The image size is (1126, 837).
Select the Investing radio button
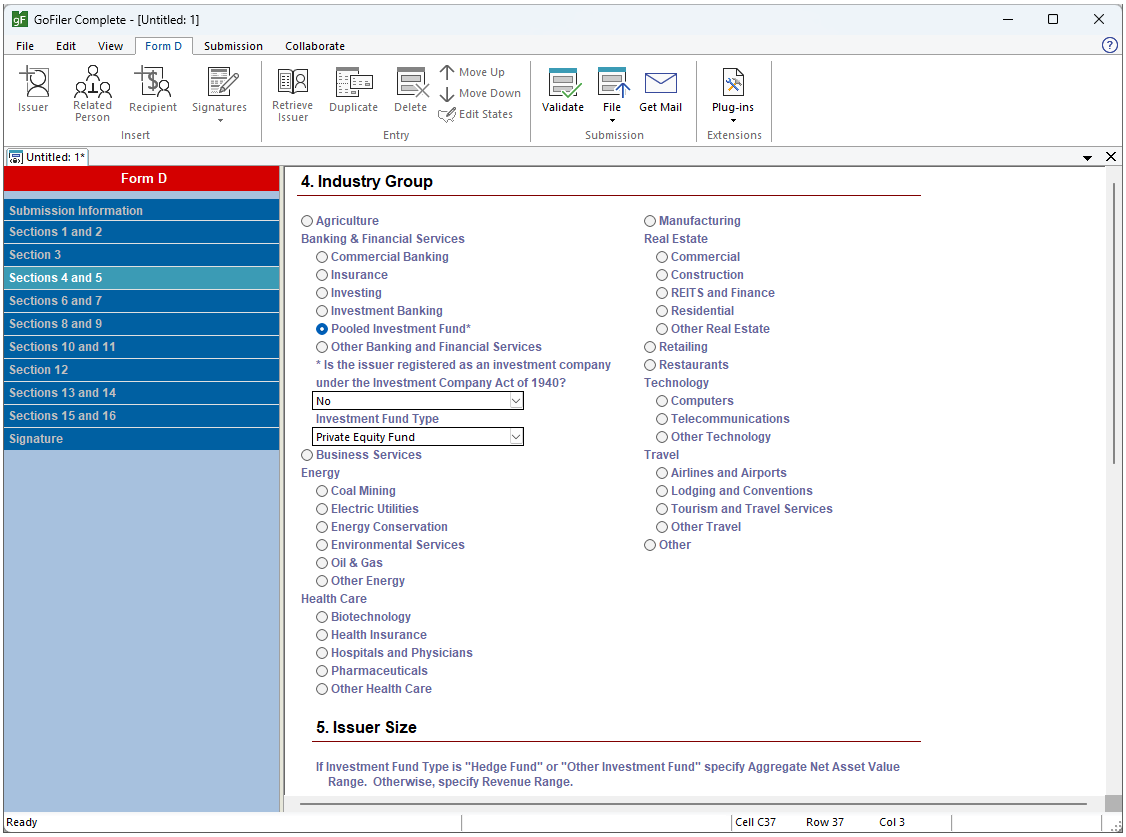(322, 293)
